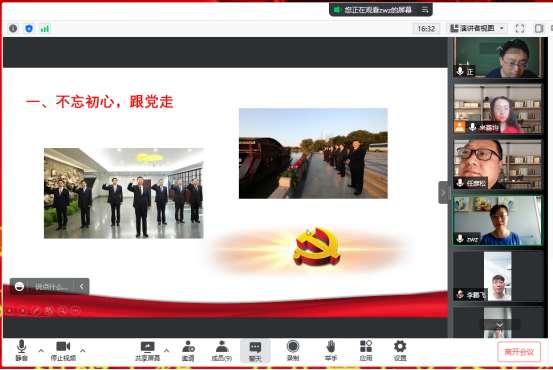This screenshot has width=553, height=370.
Task: Open the speaker view dropdown
Action: [478, 29]
